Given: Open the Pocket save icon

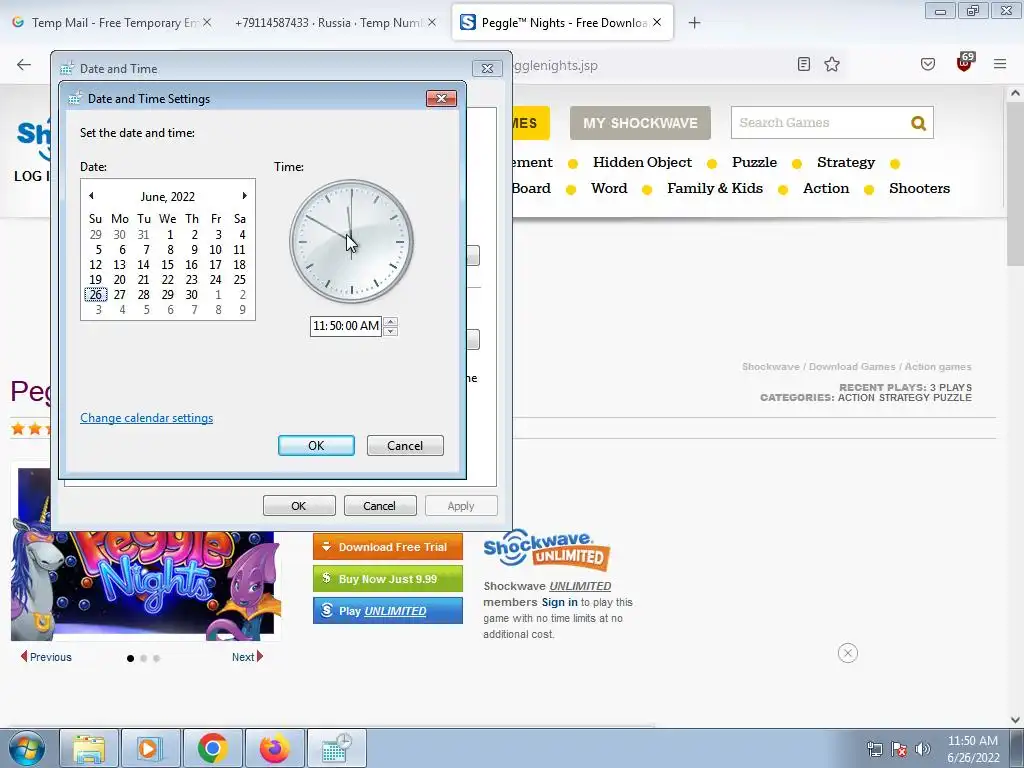Looking at the screenshot, I should (927, 64).
